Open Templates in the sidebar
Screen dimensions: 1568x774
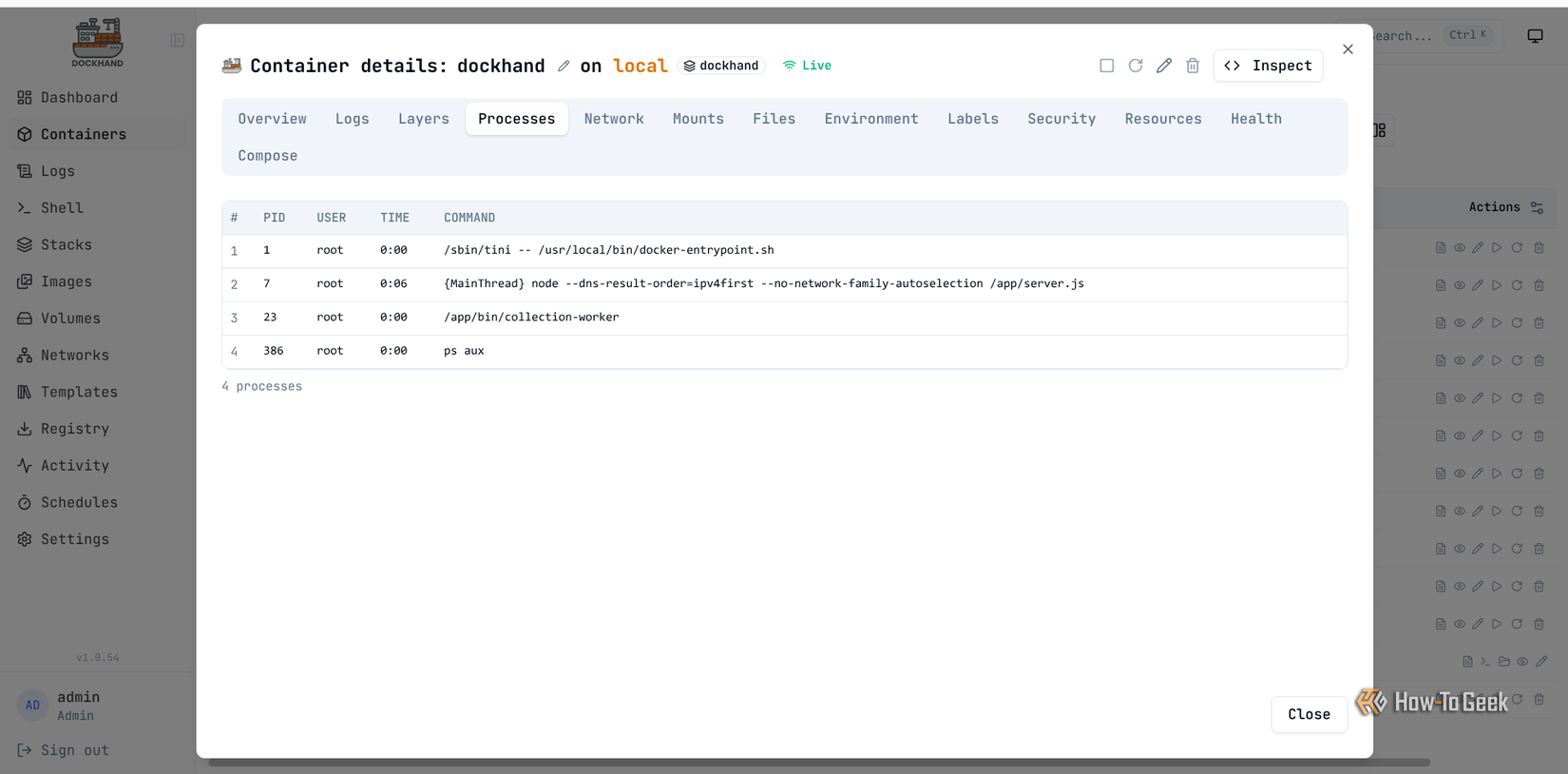click(x=97, y=392)
